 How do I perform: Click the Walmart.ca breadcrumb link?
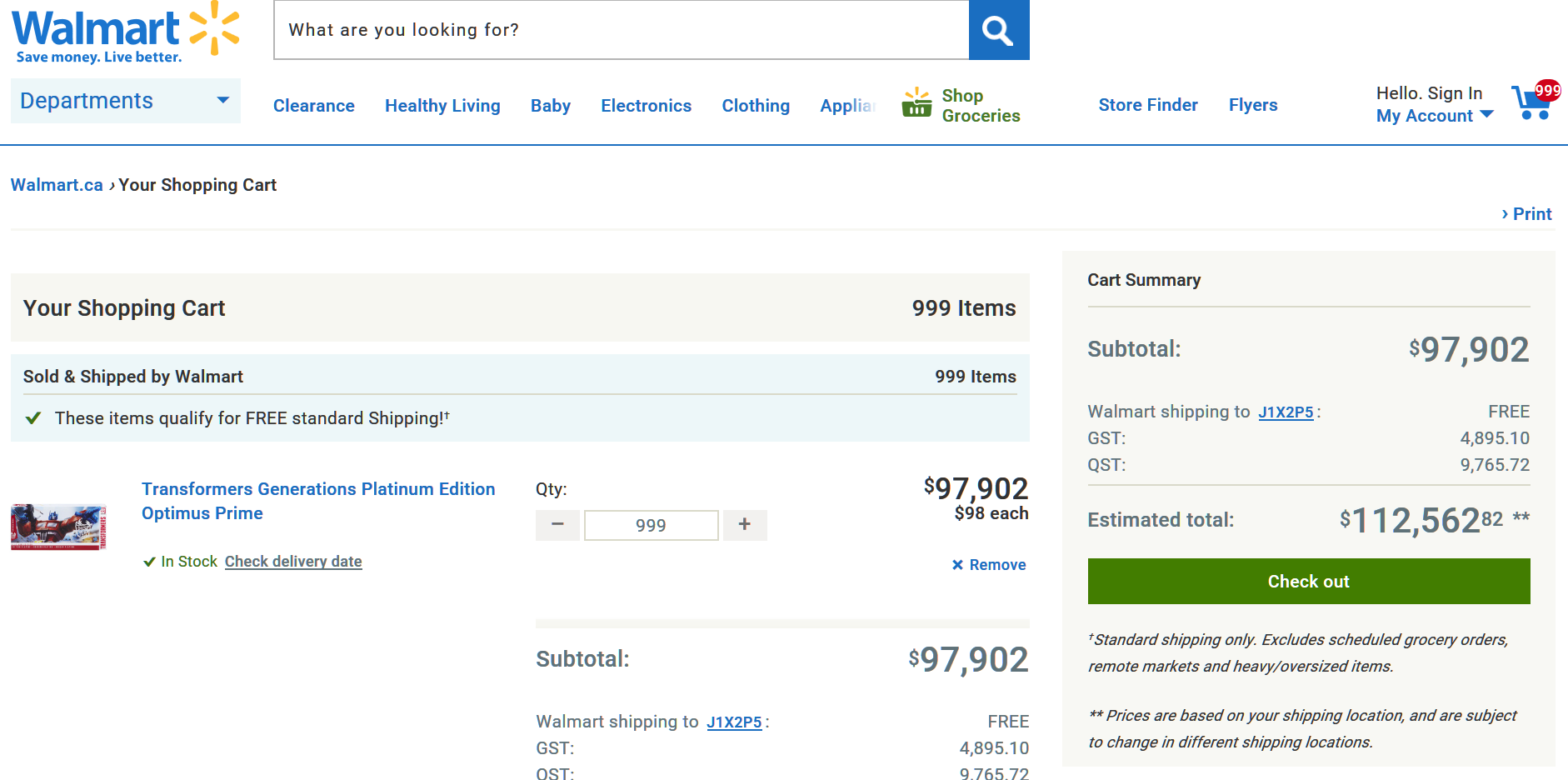click(57, 185)
